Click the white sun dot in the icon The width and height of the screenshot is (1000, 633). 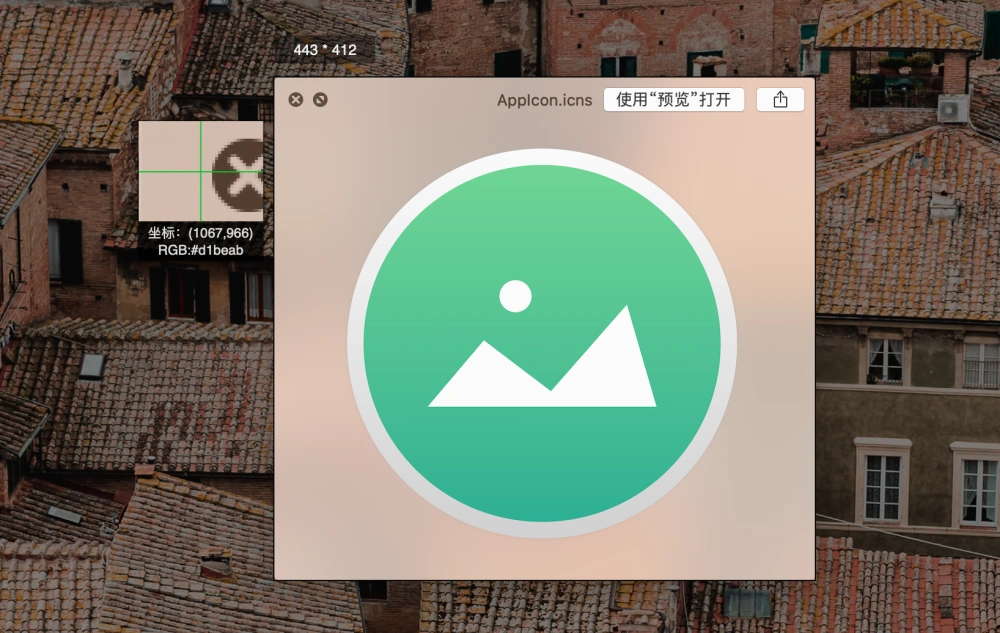515,296
